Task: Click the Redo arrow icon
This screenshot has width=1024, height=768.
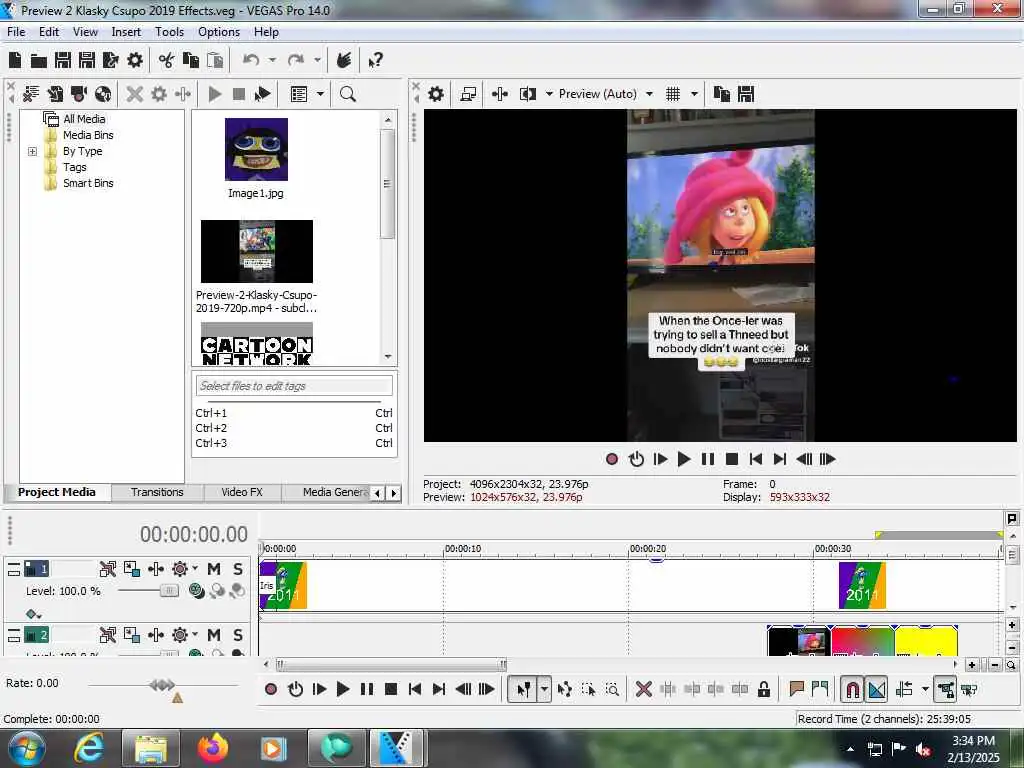Action: tap(296, 61)
